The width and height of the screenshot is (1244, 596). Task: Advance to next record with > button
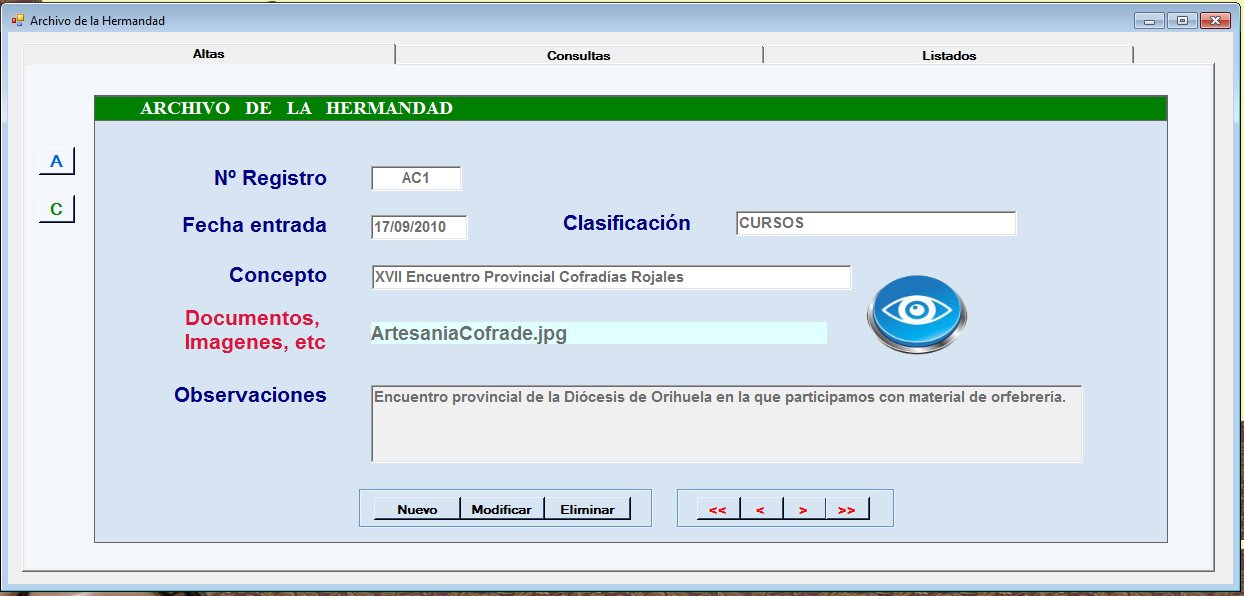tap(803, 509)
